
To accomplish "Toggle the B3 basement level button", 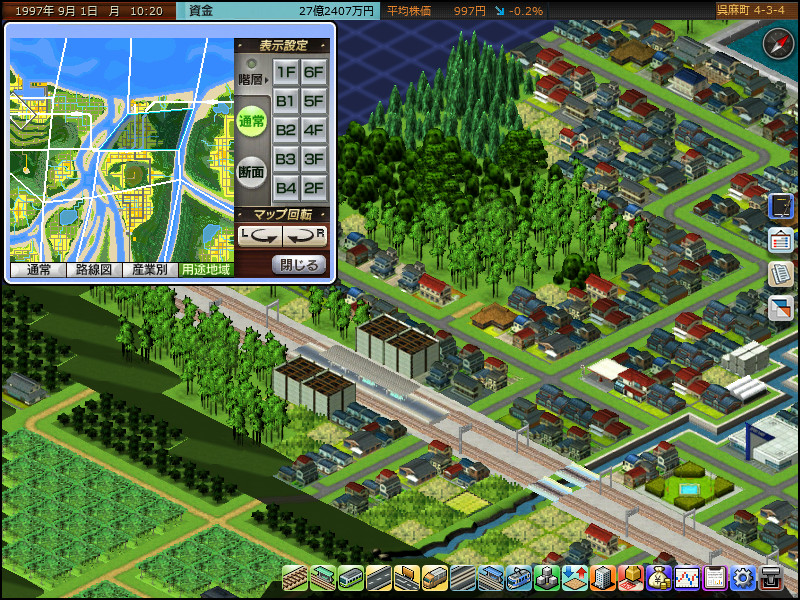I will pos(286,159).
